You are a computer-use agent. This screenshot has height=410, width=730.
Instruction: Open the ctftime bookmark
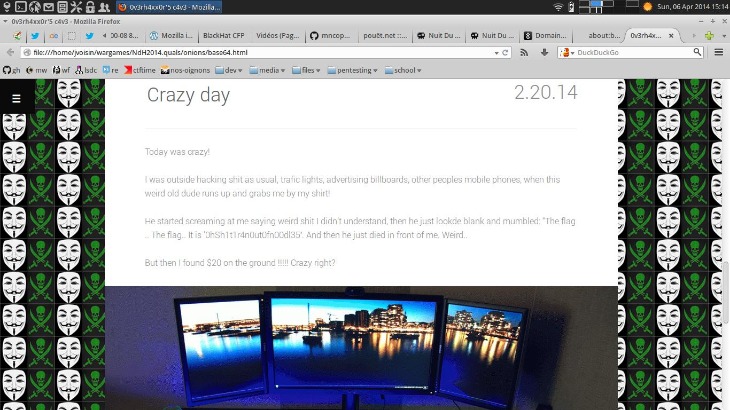(140, 70)
